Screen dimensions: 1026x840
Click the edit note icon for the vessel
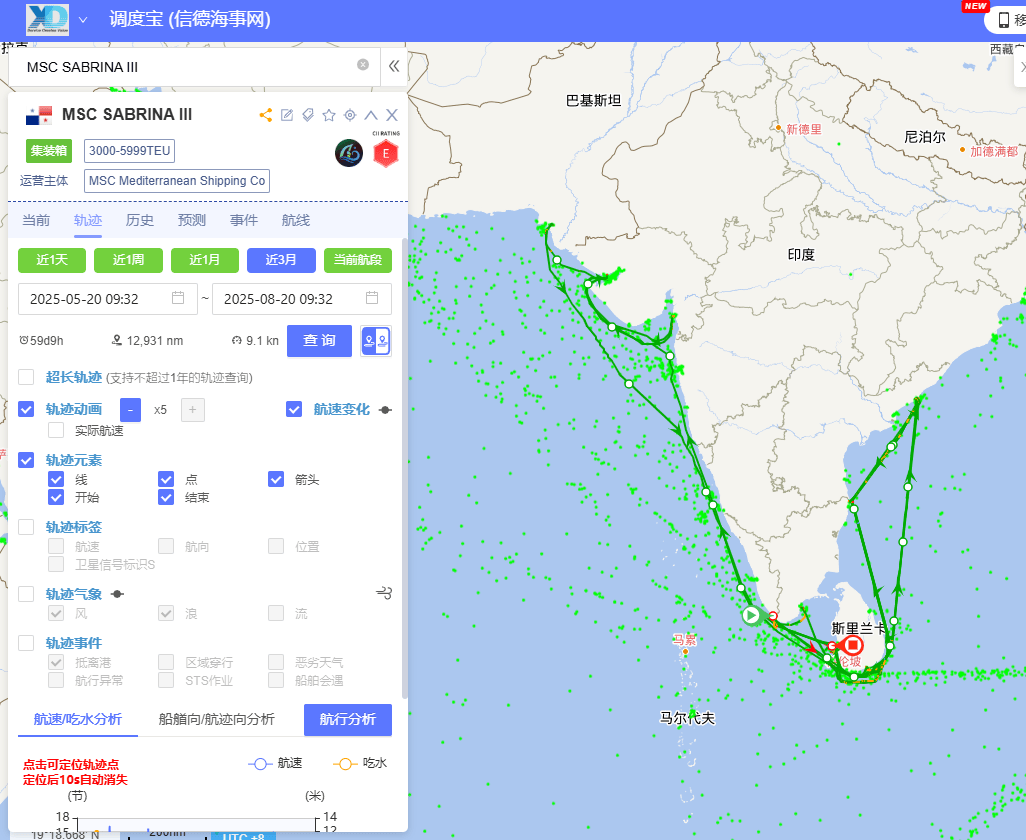tap(287, 115)
